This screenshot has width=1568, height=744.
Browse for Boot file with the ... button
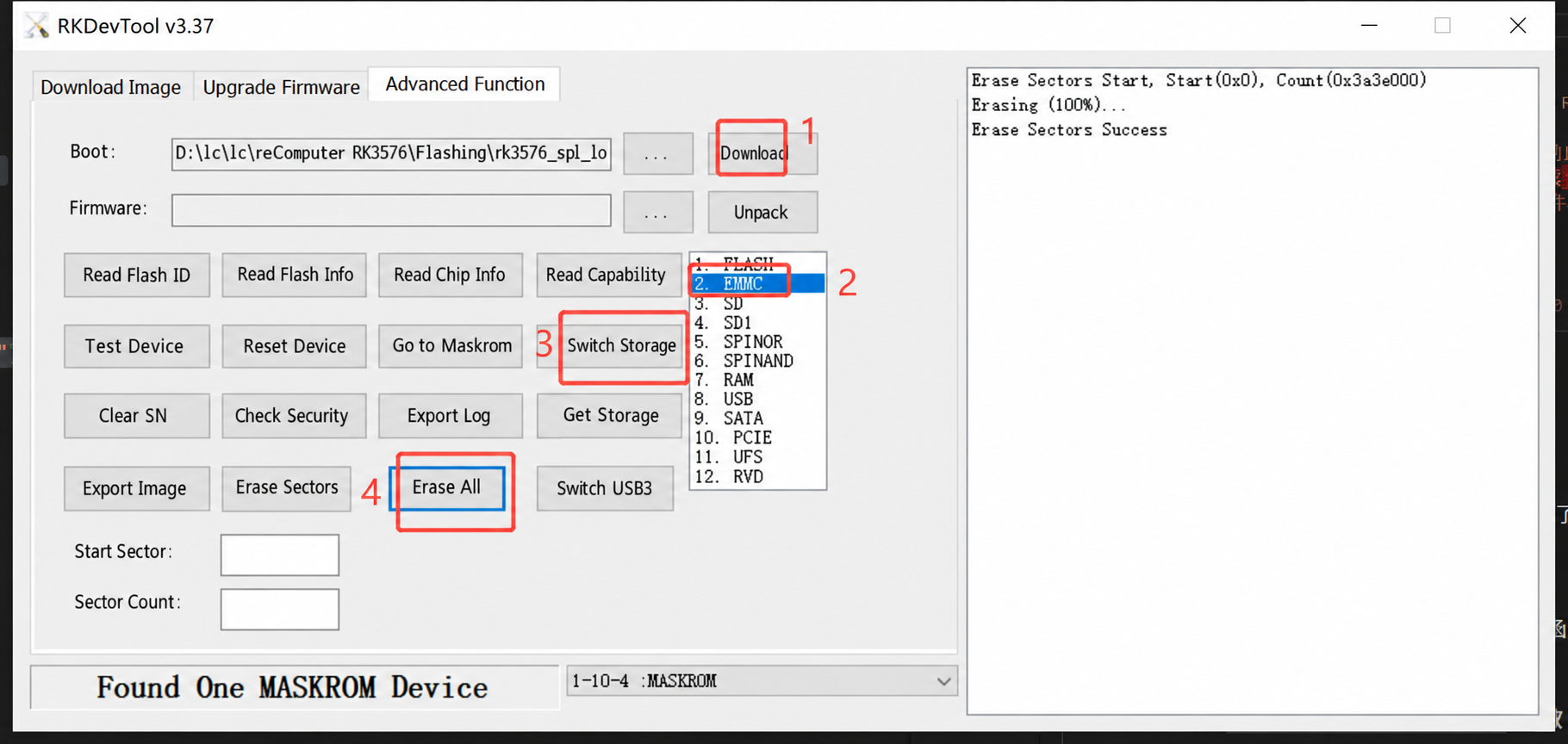click(657, 154)
